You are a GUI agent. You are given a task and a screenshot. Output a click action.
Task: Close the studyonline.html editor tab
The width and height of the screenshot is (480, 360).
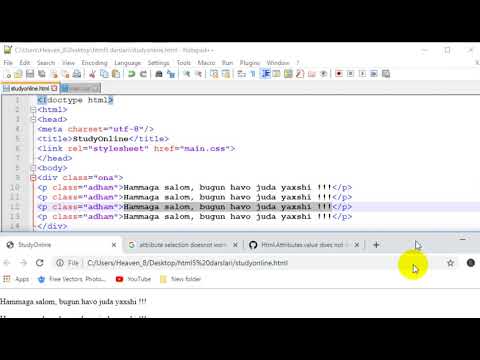54,88
